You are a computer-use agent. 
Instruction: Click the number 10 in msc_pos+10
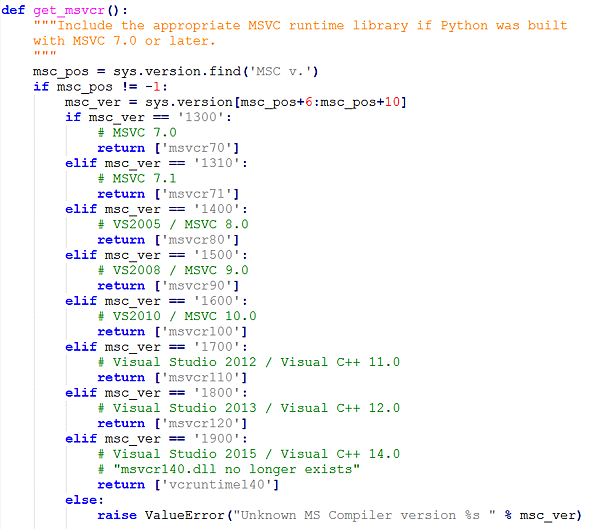click(x=392, y=102)
